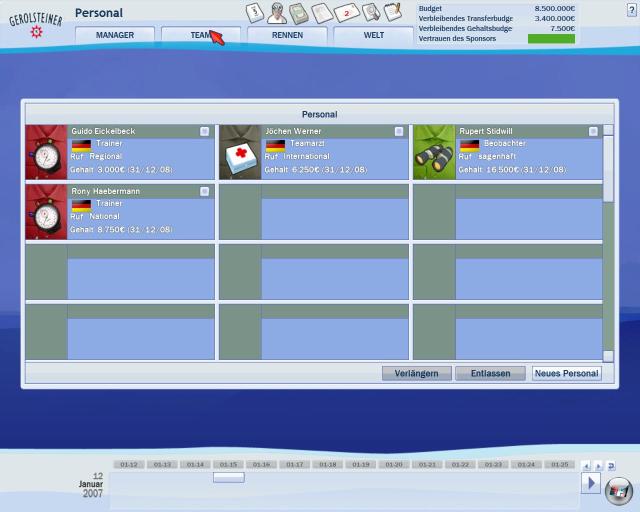Image resolution: width=640 pixels, height=512 pixels.
Task: Click Guido Eickelbeck's stopwatch trainer portrait
Action: [46, 152]
